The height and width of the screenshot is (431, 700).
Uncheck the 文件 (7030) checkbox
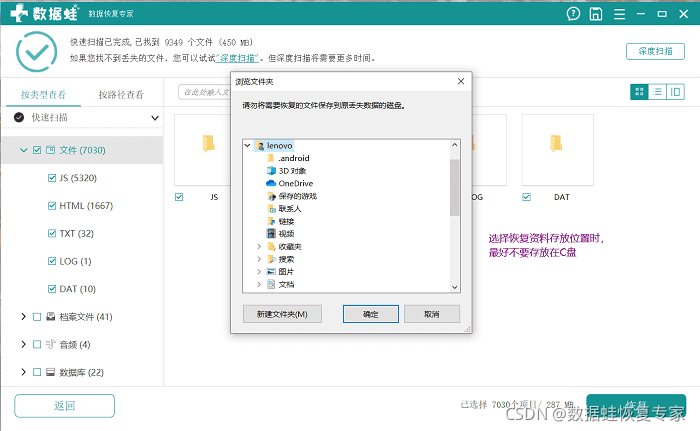[37, 150]
